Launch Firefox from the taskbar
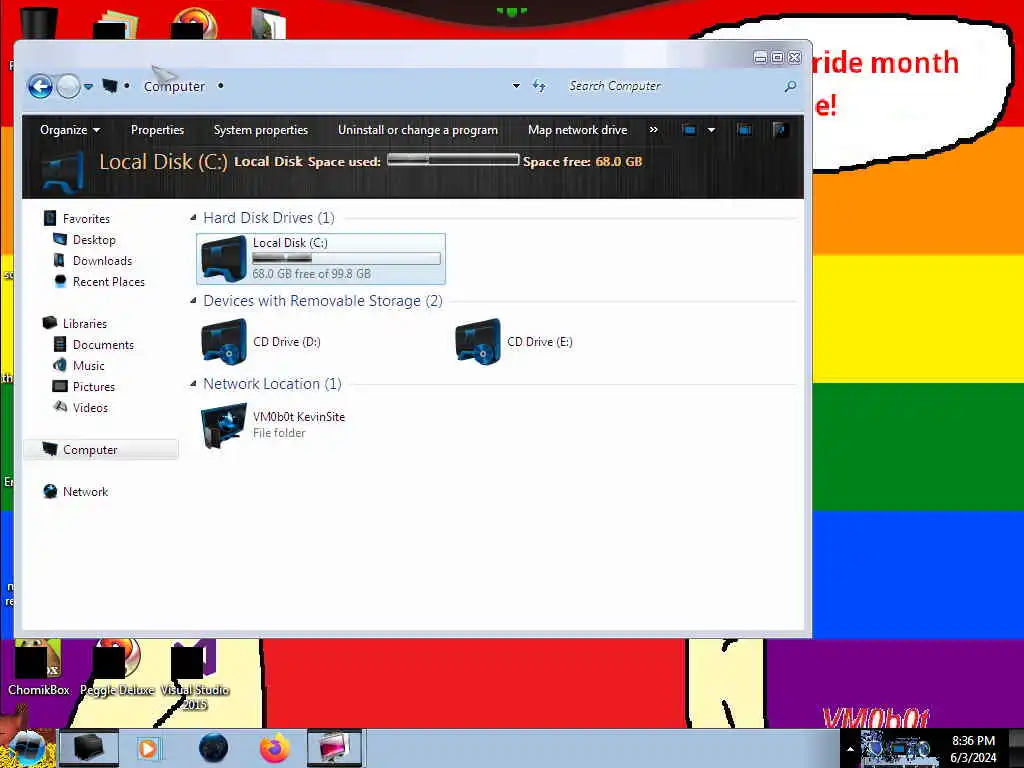 275,748
